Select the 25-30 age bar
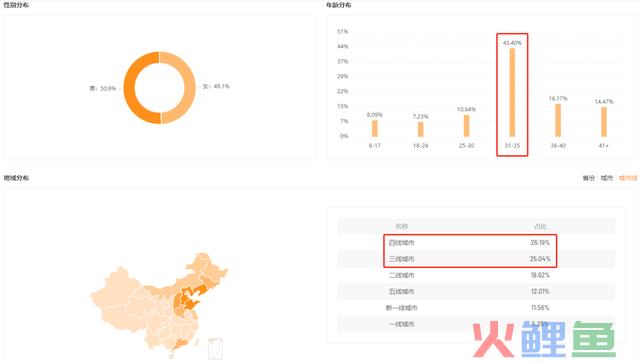The image size is (640, 363). 466,126
